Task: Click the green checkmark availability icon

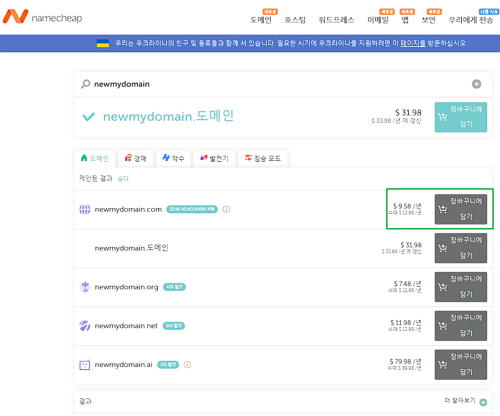Action: click(x=89, y=117)
